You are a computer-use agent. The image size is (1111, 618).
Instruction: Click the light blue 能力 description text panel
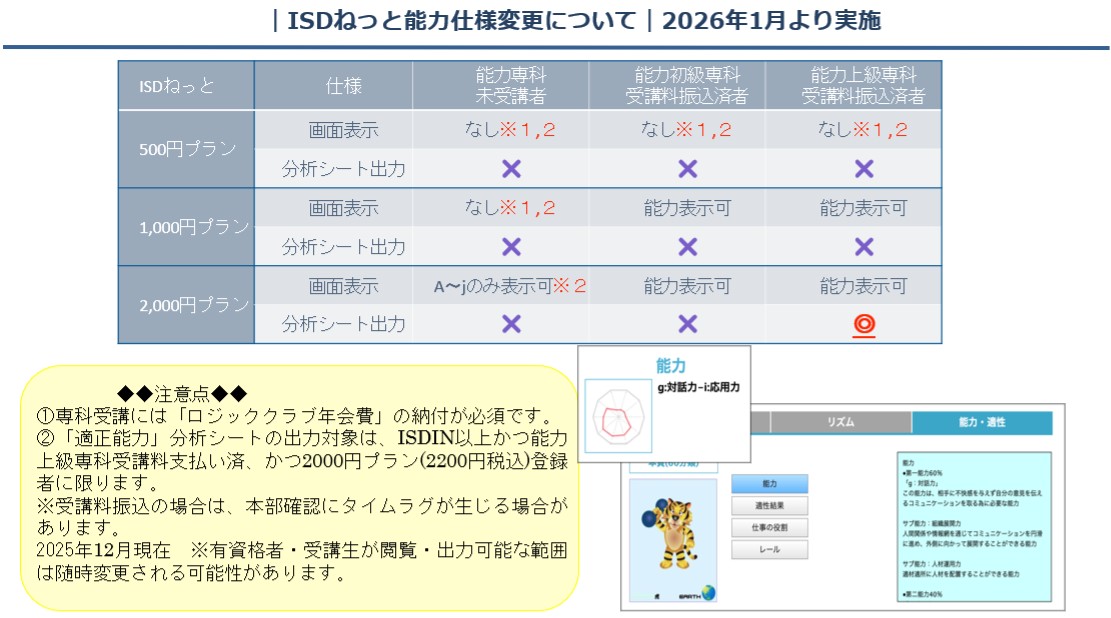(x=973, y=525)
